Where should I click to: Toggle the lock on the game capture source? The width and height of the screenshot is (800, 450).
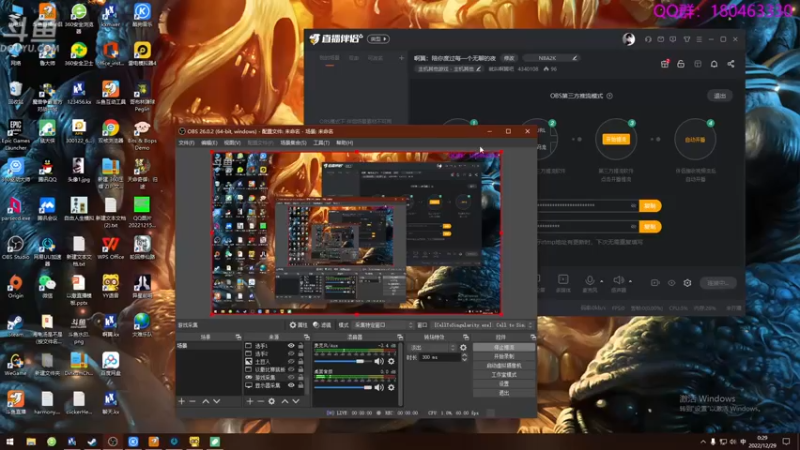[301, 378]
